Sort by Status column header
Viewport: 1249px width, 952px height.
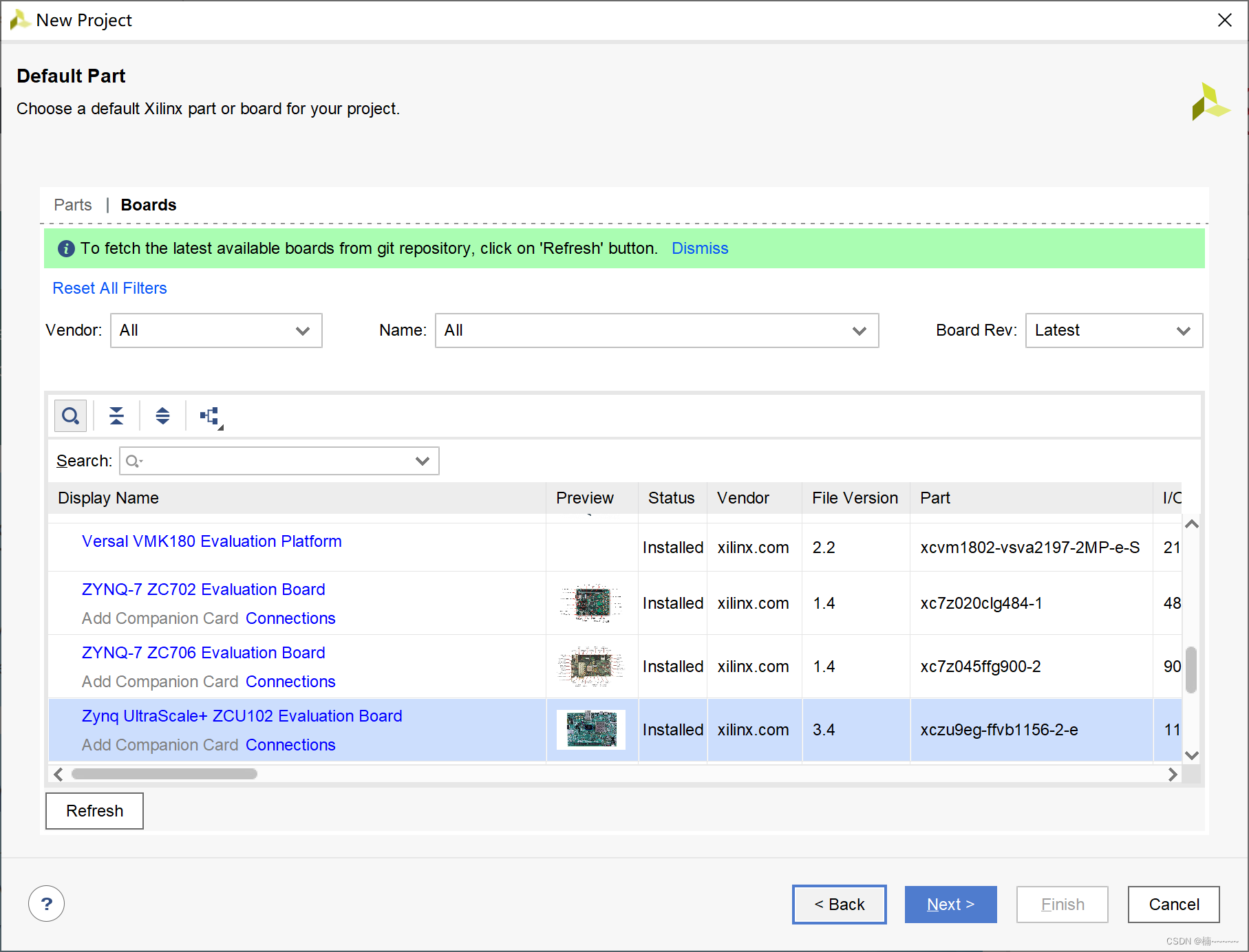pyautogui.click(x=672, y=498)
